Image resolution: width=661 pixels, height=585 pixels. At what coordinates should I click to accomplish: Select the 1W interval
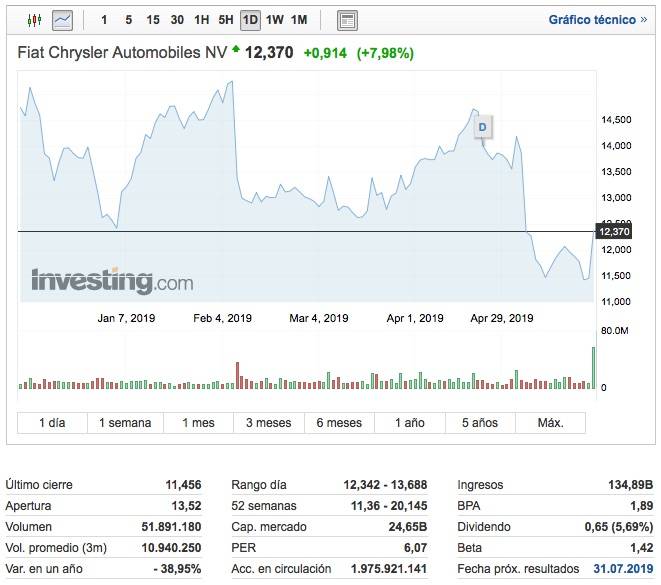(x=274, y=20)
